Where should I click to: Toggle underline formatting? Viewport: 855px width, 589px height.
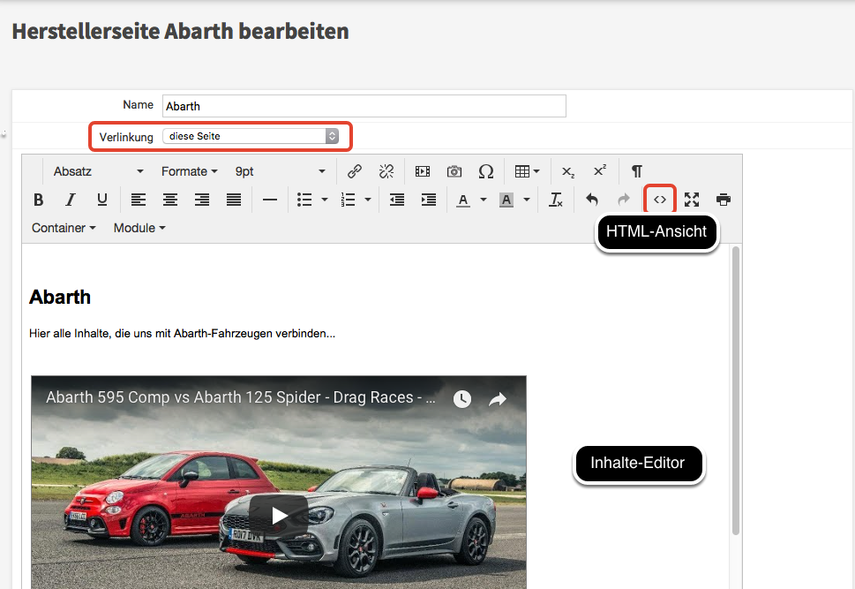pos(102,199)
